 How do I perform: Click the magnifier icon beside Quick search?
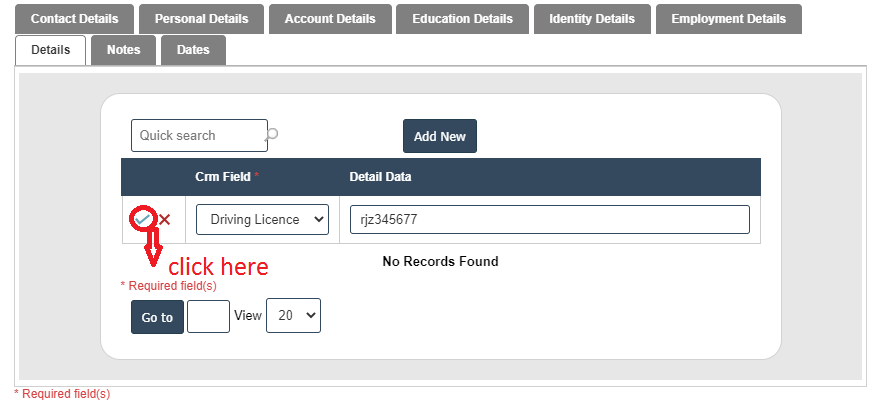point(272,134)
